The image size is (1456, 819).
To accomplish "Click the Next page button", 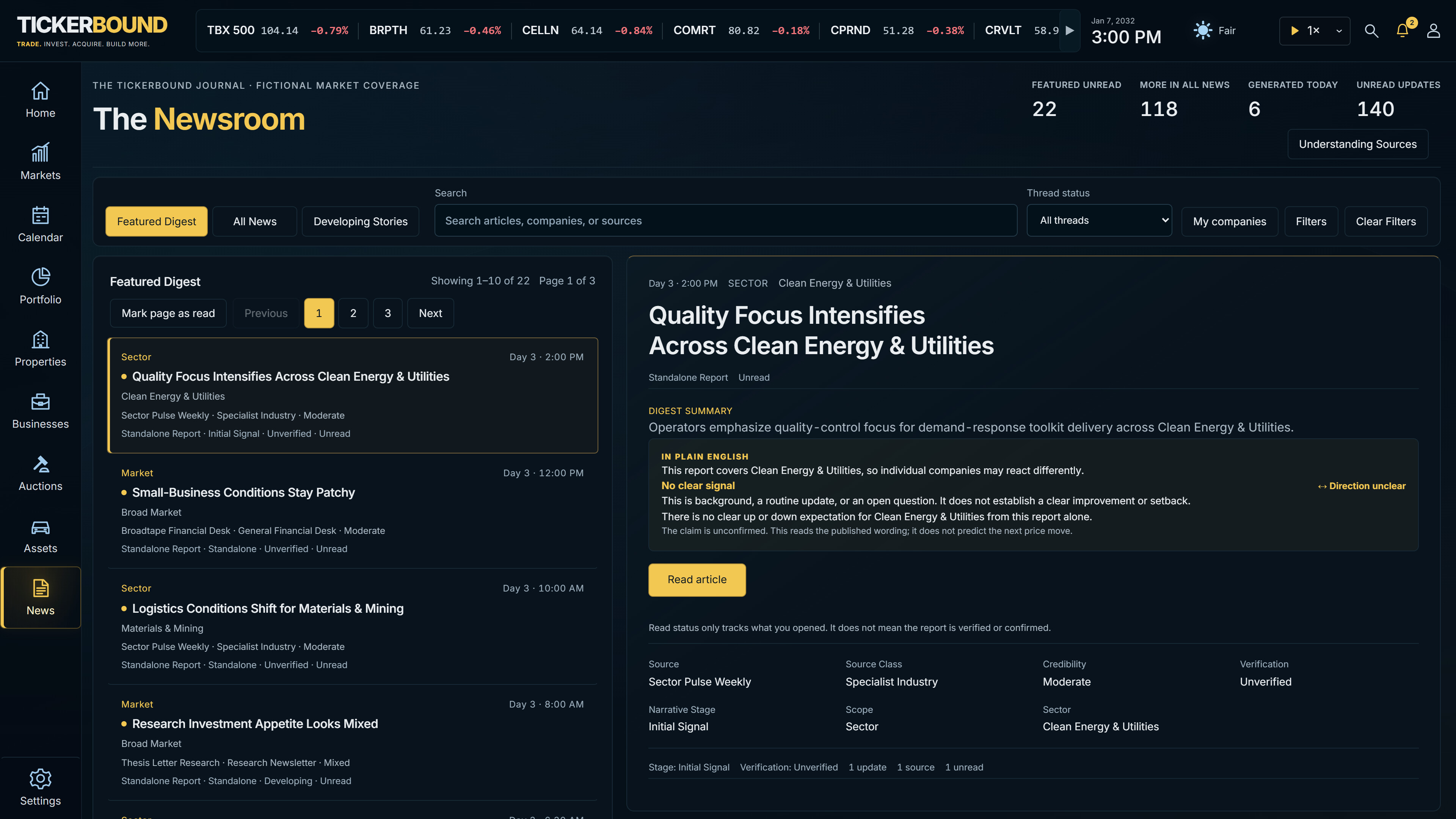I will 430,313.
